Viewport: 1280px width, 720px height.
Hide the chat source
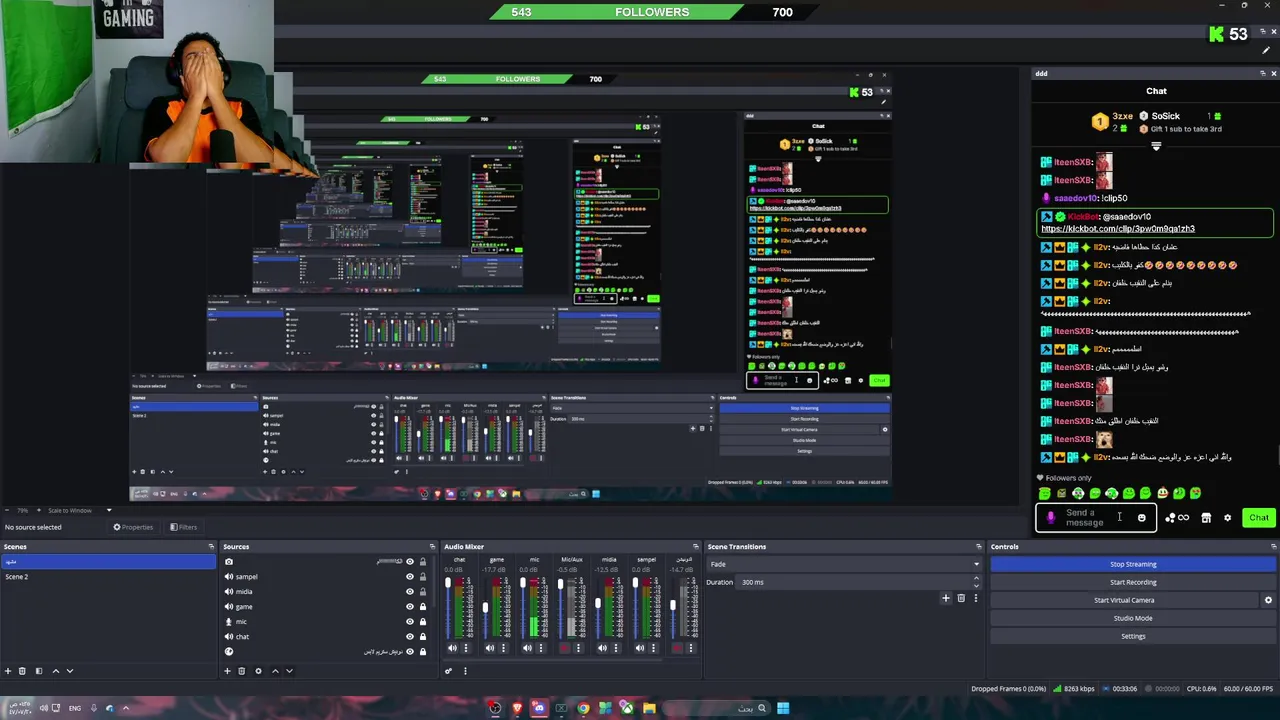[409, 637]
